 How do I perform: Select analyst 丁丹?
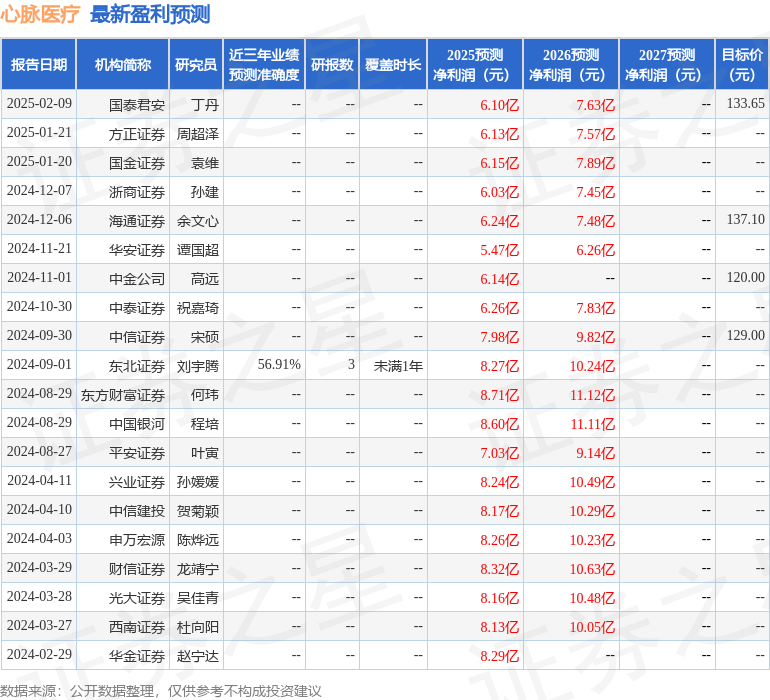(205, 105)
